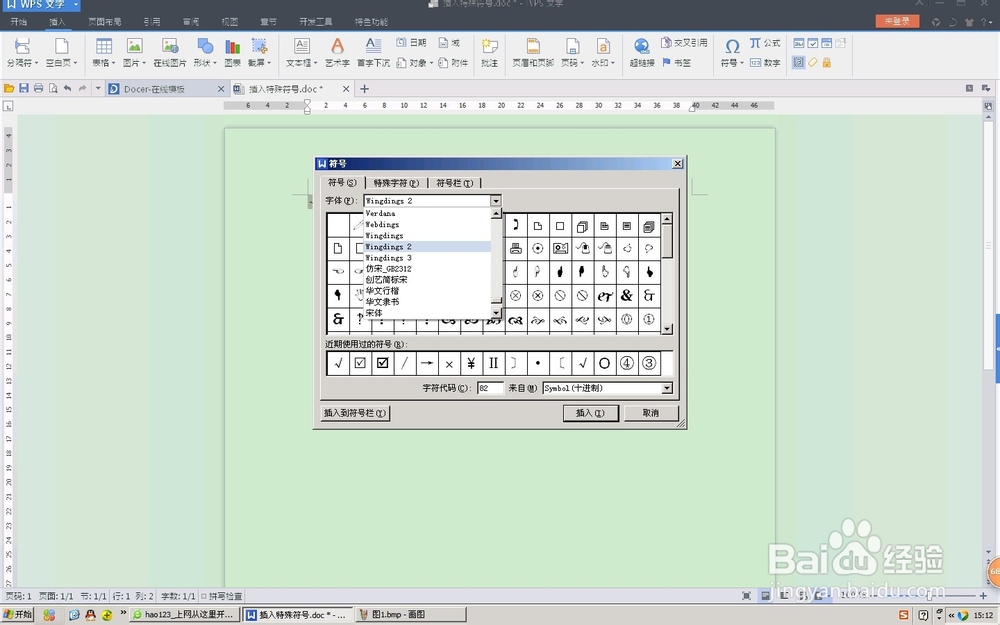
Task: Insert a 文本框 text box
Action: [301, 52]
